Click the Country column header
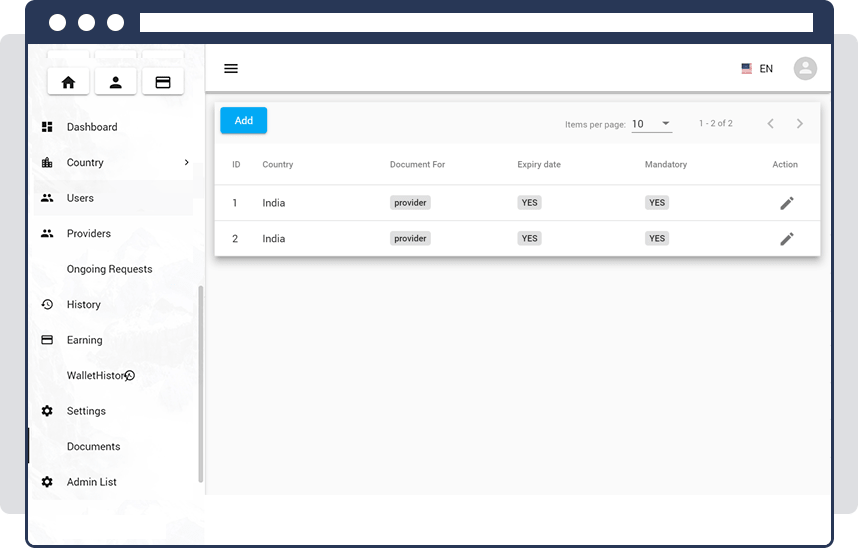 point(277,164)
